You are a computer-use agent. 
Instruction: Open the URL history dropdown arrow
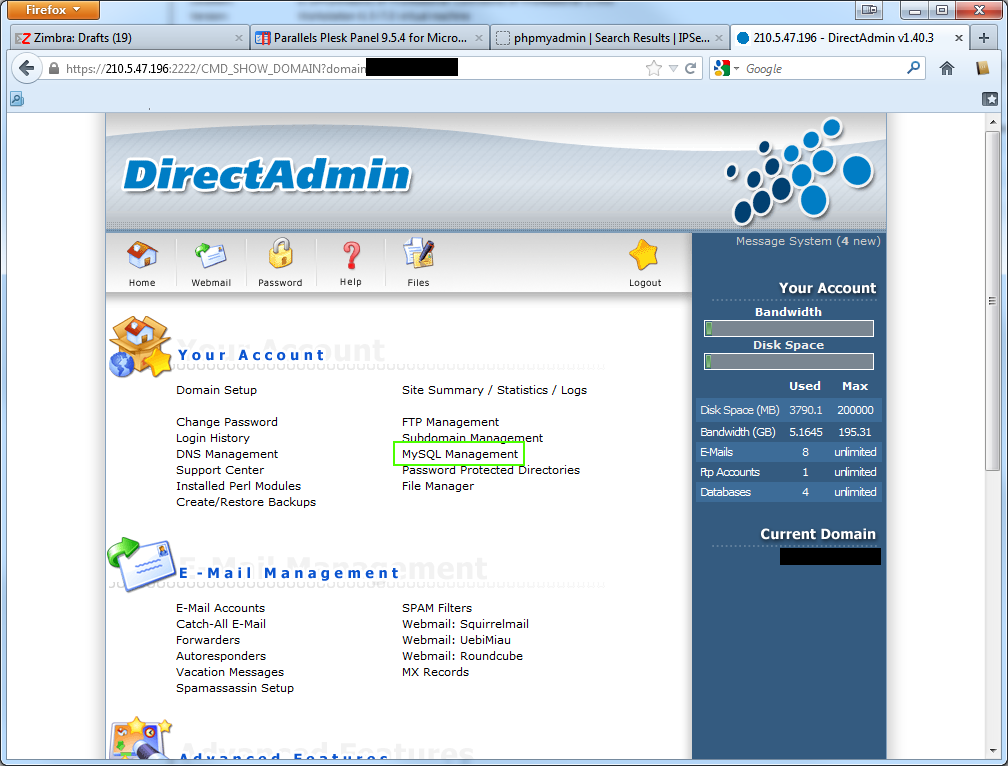pos(673,68)
